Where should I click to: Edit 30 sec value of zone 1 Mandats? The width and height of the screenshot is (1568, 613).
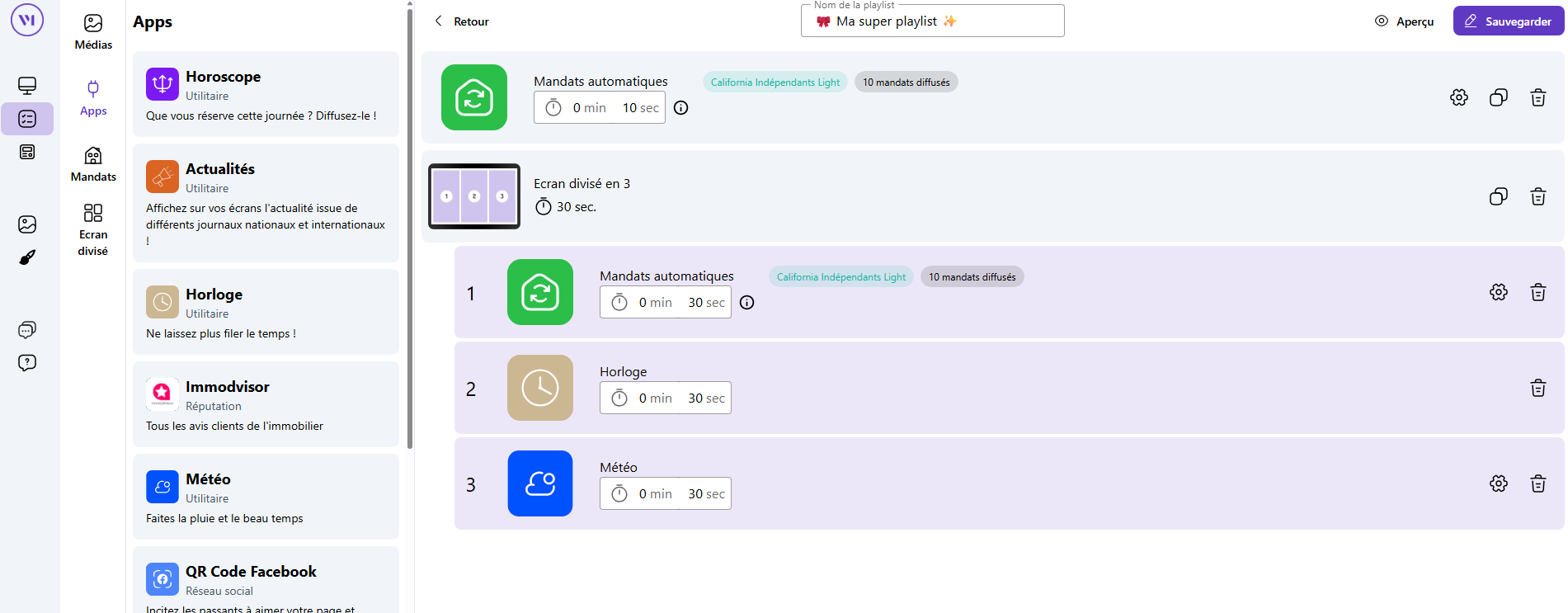point(706,303)
